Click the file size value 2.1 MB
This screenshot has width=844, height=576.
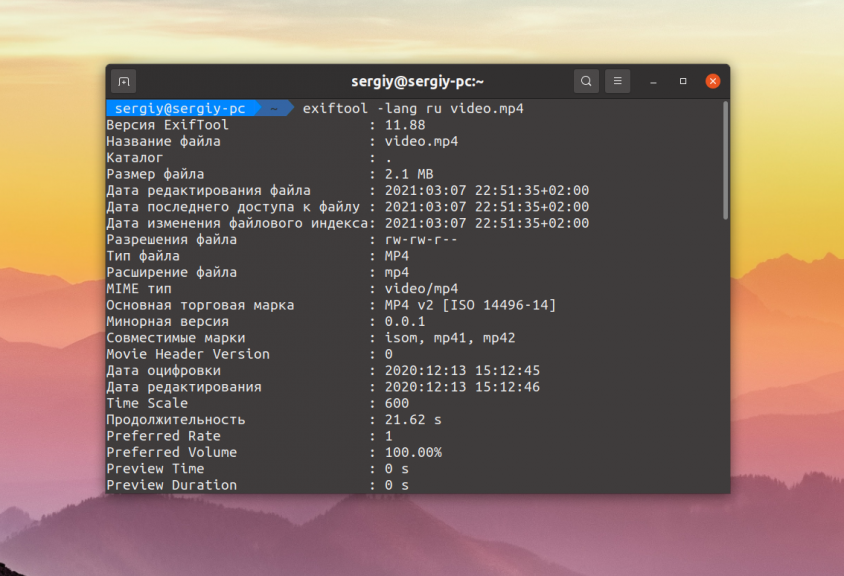pyautogui.click(x=409, y=174)
